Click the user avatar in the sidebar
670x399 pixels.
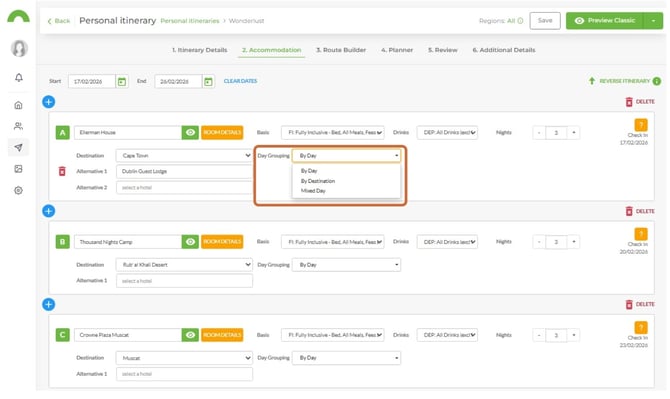click(19, 48)
